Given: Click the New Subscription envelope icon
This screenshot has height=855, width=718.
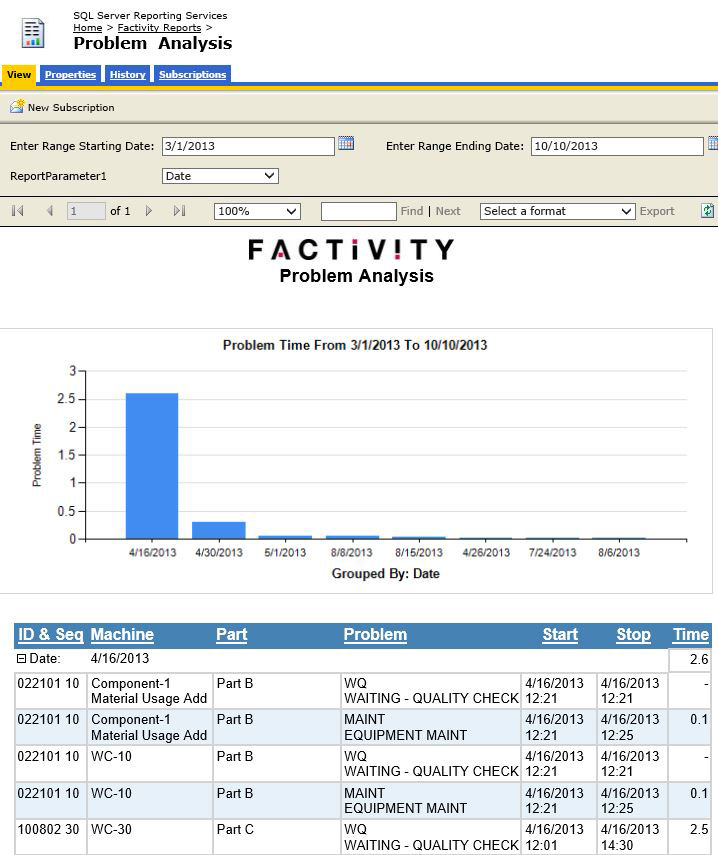Looking at the screenshot, I should pos(17,106).
